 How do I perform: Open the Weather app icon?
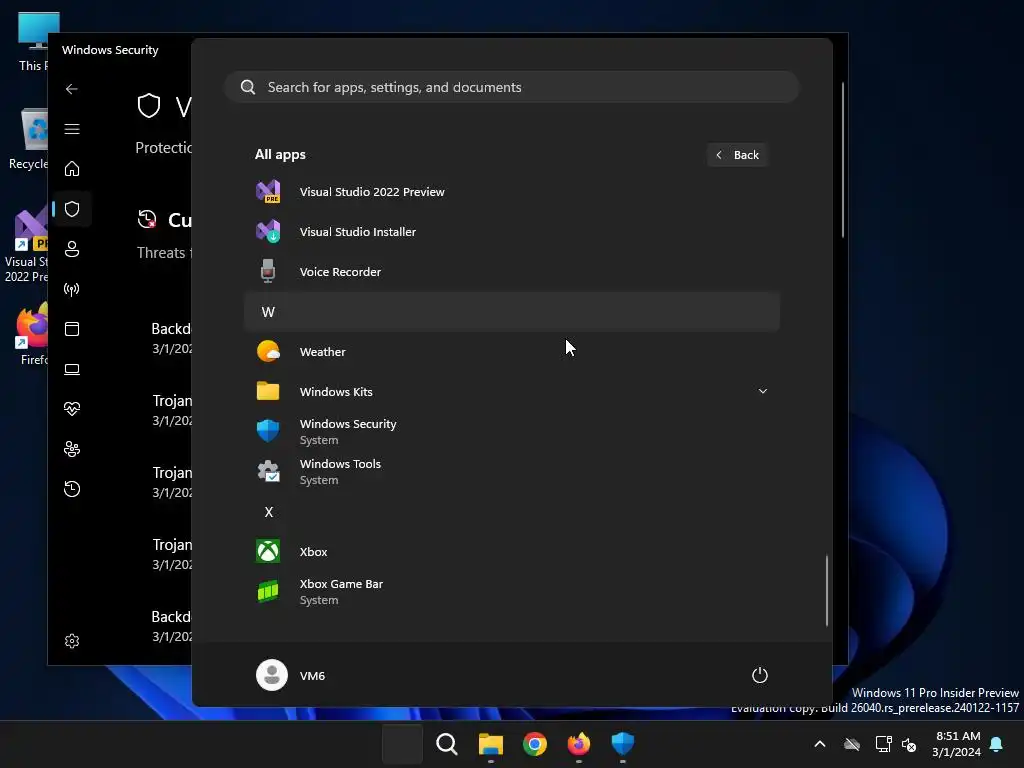click(x=268, y=351)
